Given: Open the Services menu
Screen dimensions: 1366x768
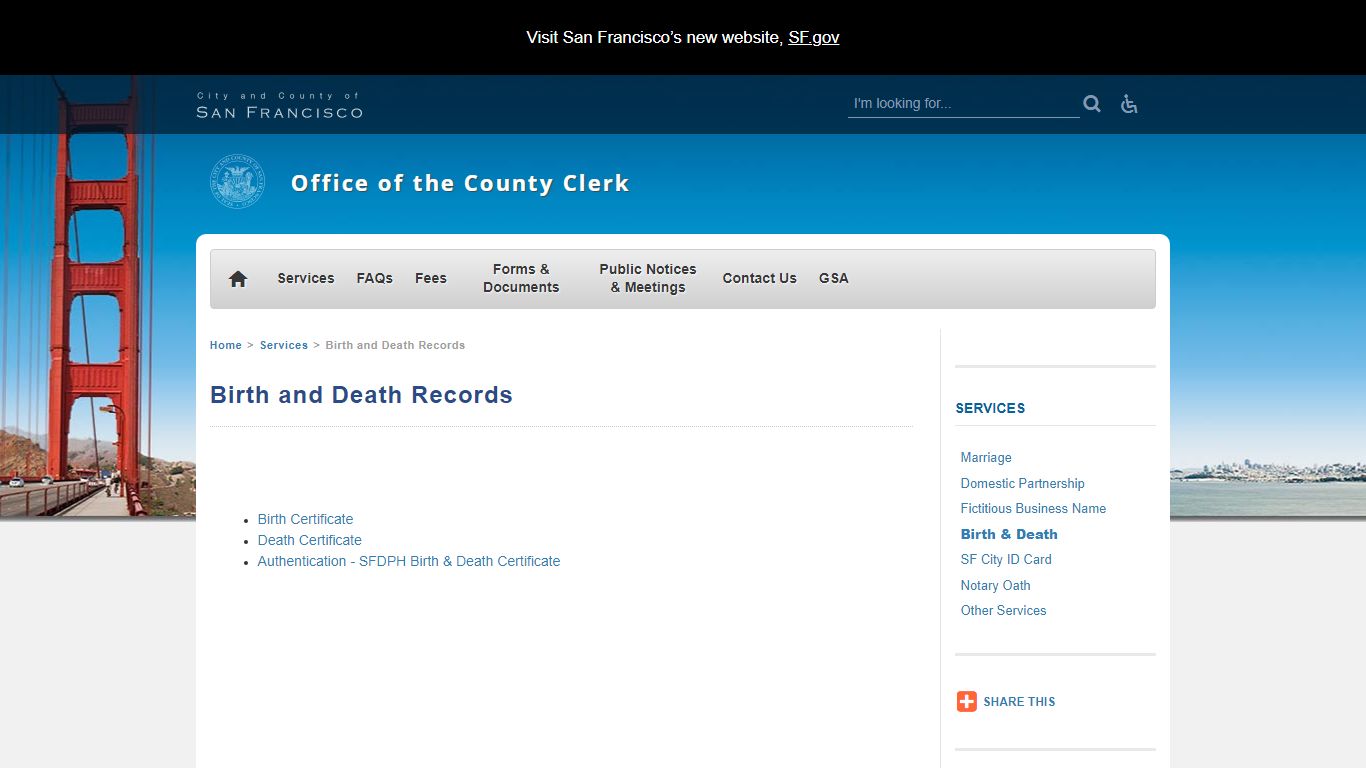Looking at the screenshot, I should (x=306, y=278).
